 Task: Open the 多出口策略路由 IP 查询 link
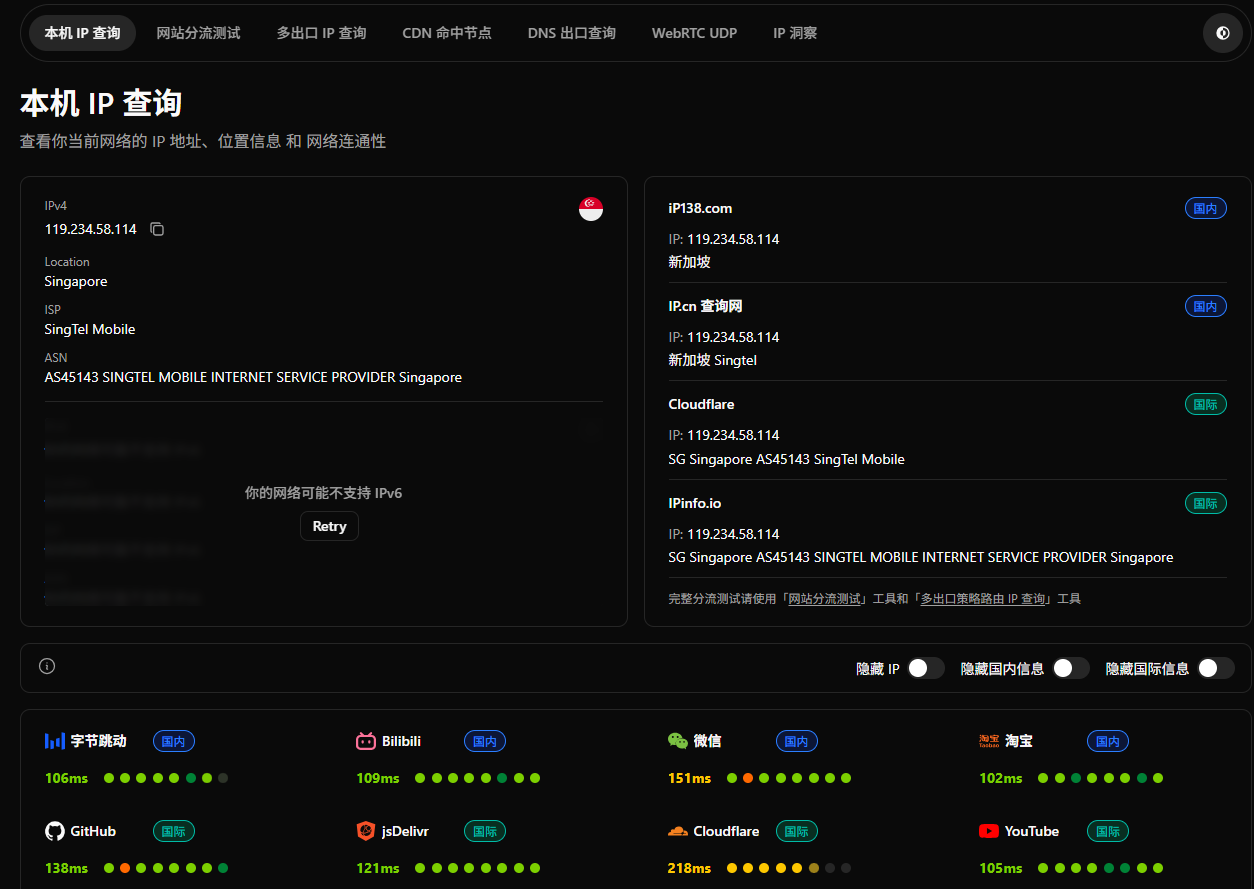point(983,599)
